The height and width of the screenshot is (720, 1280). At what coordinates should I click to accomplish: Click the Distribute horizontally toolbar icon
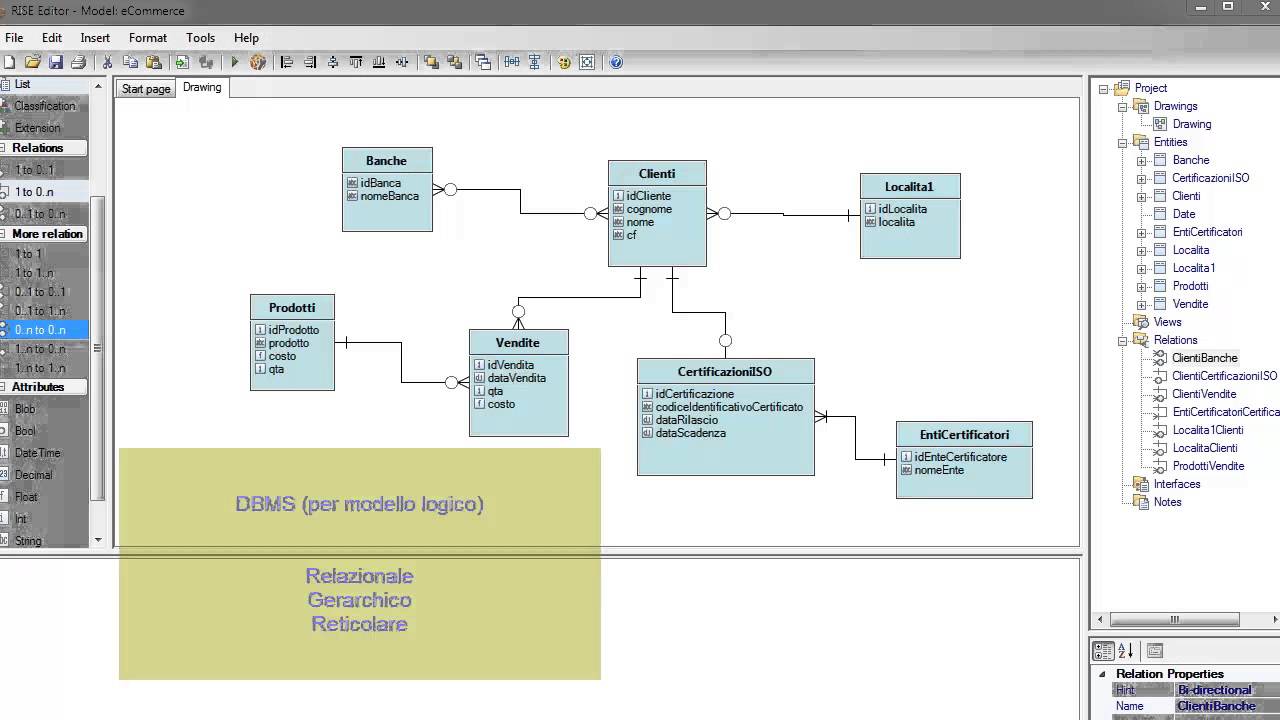tap(512, 62)
